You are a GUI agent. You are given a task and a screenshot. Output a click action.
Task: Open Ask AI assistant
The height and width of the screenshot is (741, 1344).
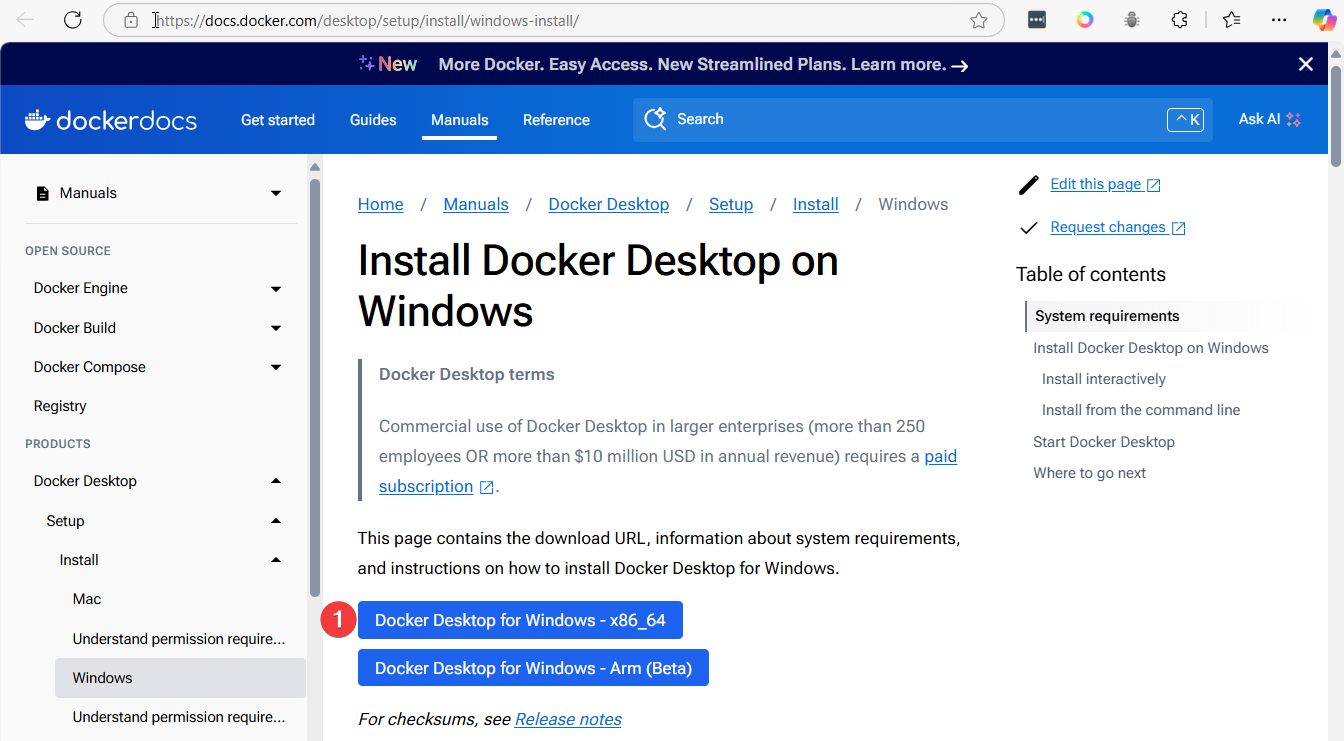1269,119
